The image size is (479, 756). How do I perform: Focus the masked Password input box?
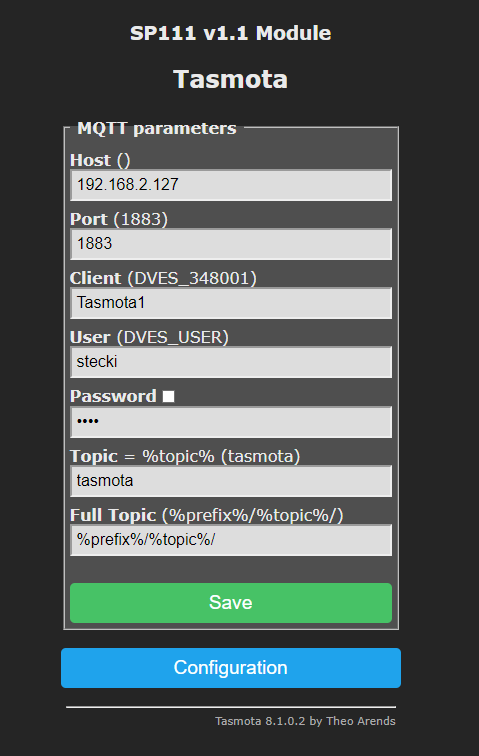pos(231,422)
